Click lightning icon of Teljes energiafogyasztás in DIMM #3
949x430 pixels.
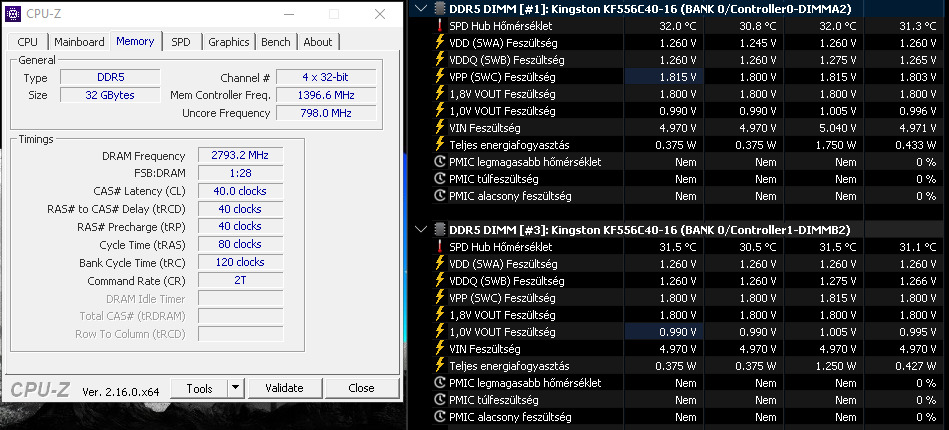[440, 365]
